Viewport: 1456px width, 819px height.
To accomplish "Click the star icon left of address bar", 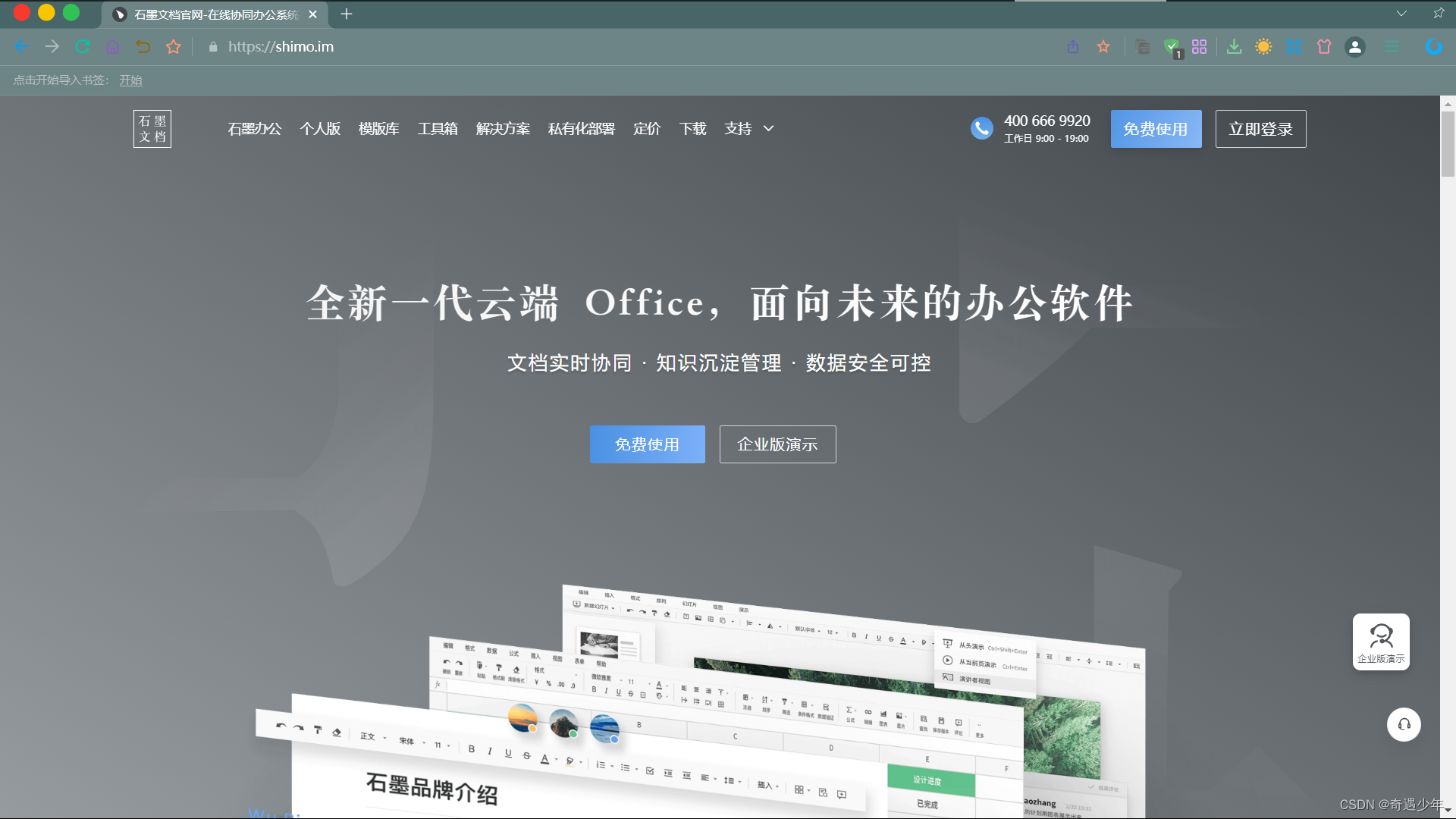I will click(174, 47).
